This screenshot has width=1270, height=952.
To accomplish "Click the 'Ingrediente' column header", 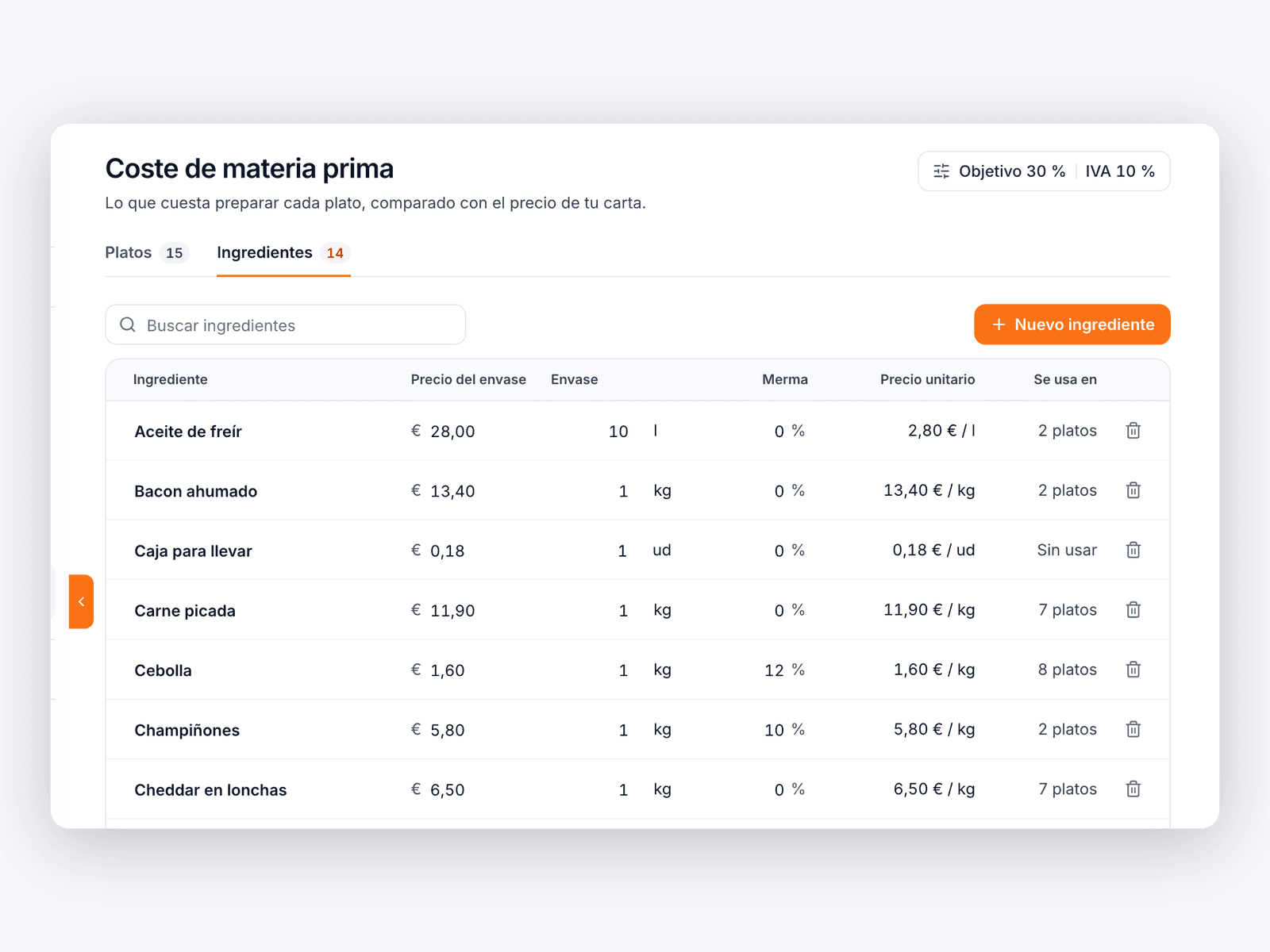I will pyautogui.click(x=170, y=379).
